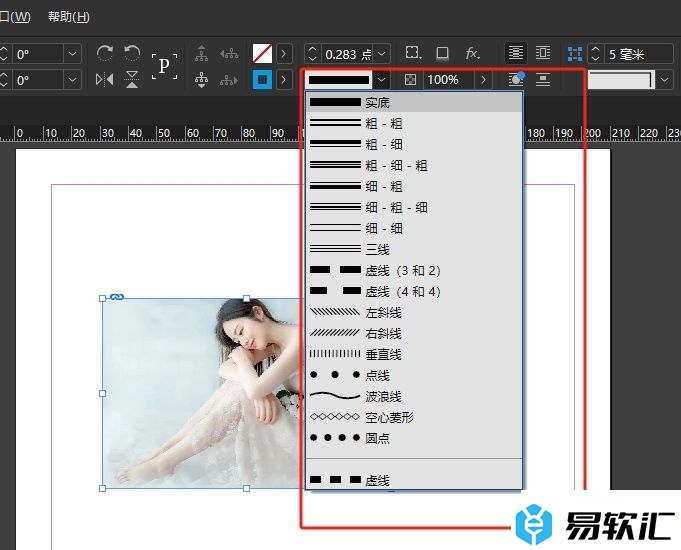Viewport: 681px width, 550px height.
Task: Click the stroke type preview box
Action: [339, 80]
